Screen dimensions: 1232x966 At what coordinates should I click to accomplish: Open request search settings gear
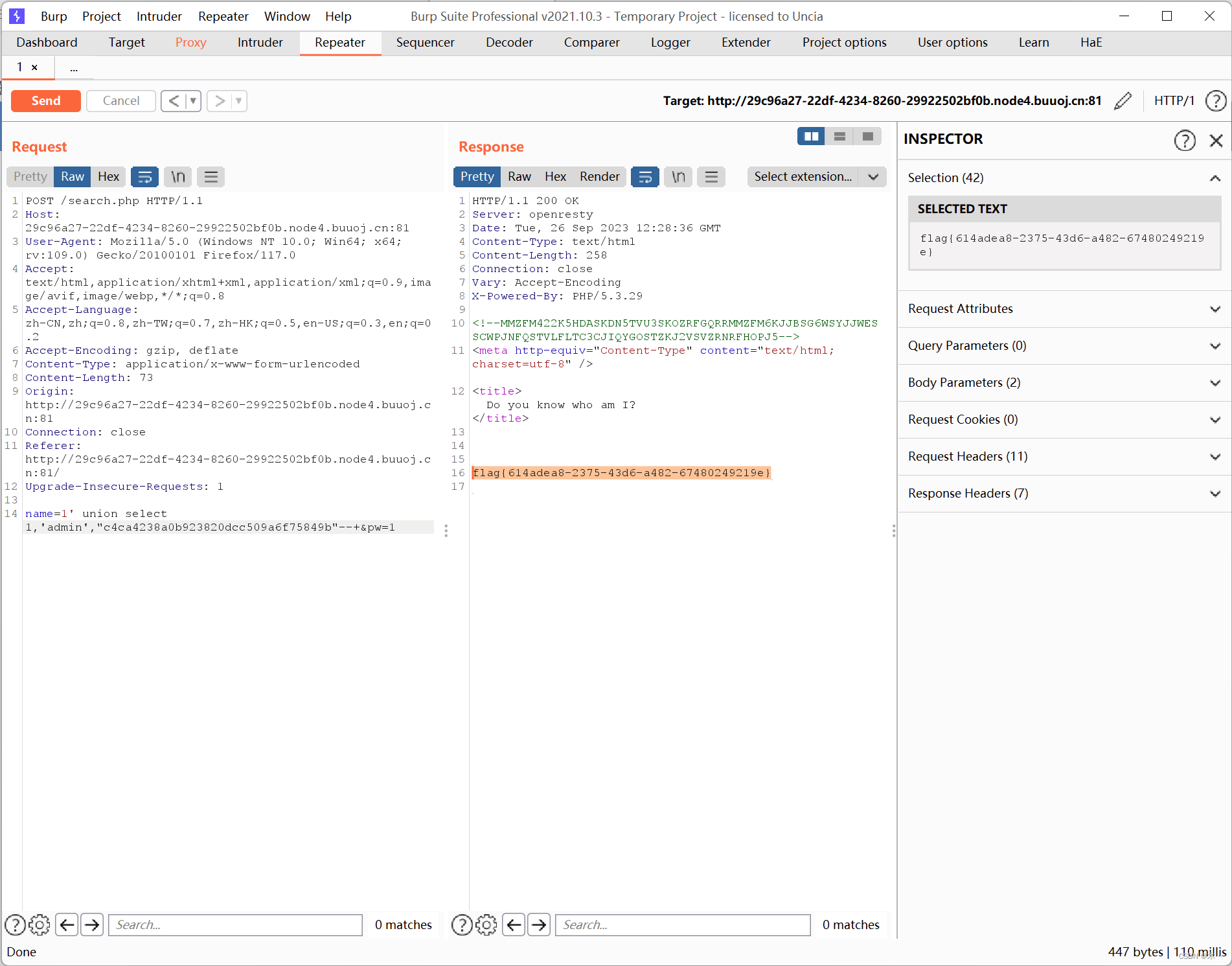coord(40,925)
